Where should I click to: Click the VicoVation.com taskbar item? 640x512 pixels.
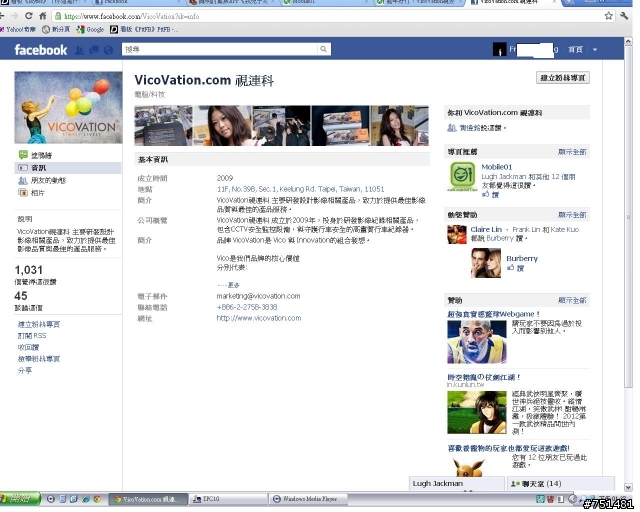point(148,499)
